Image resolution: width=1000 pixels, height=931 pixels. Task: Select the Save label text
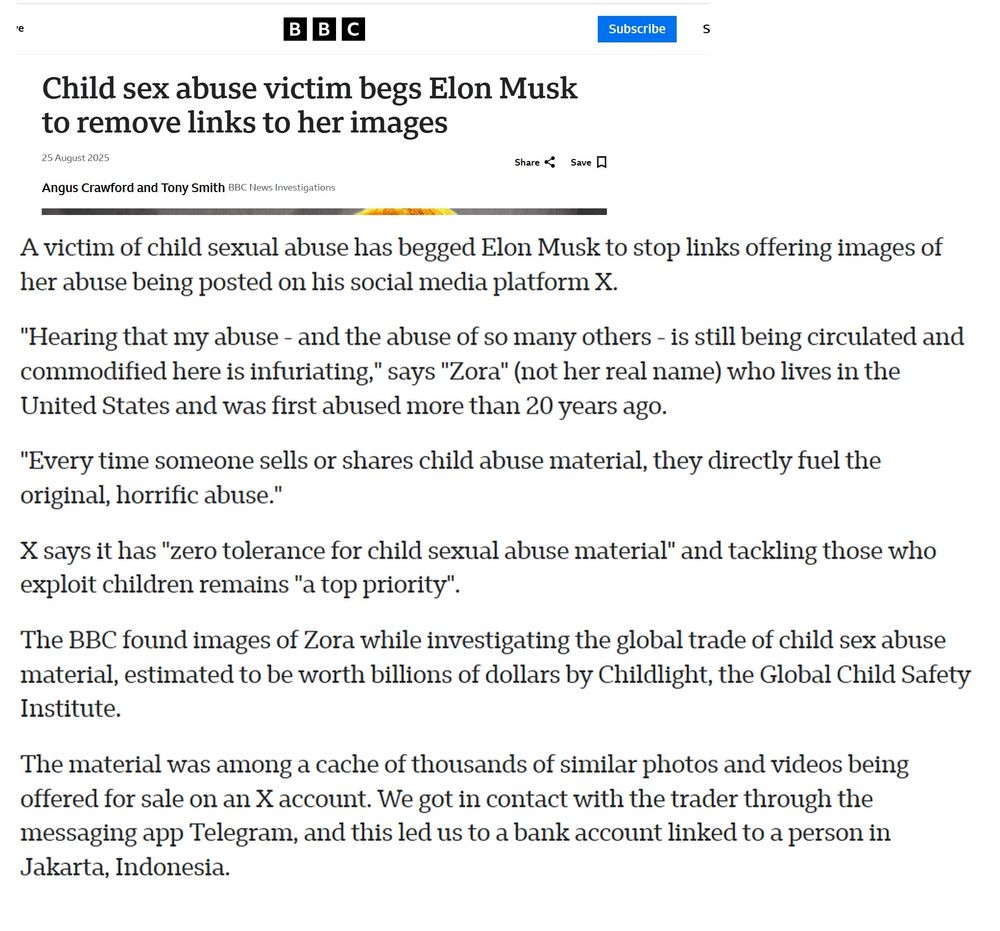click(580, 163)
